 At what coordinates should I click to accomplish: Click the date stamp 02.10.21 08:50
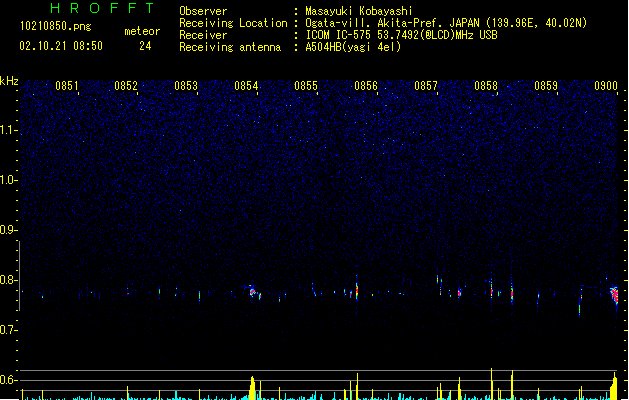pyautogui.click(x=61, y=46)
